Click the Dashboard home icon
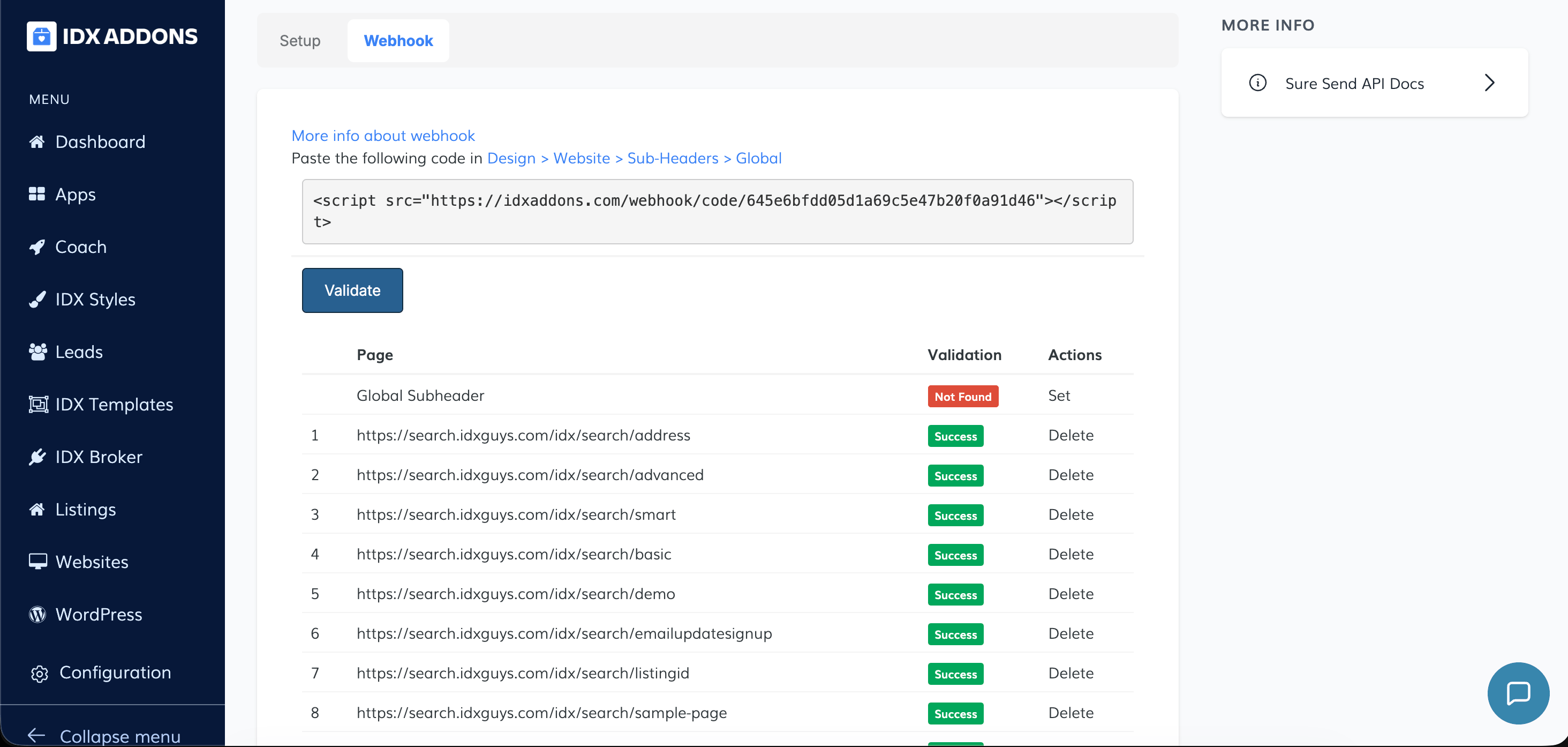The width and height of the screenshot is (1568, 747). 37,142
